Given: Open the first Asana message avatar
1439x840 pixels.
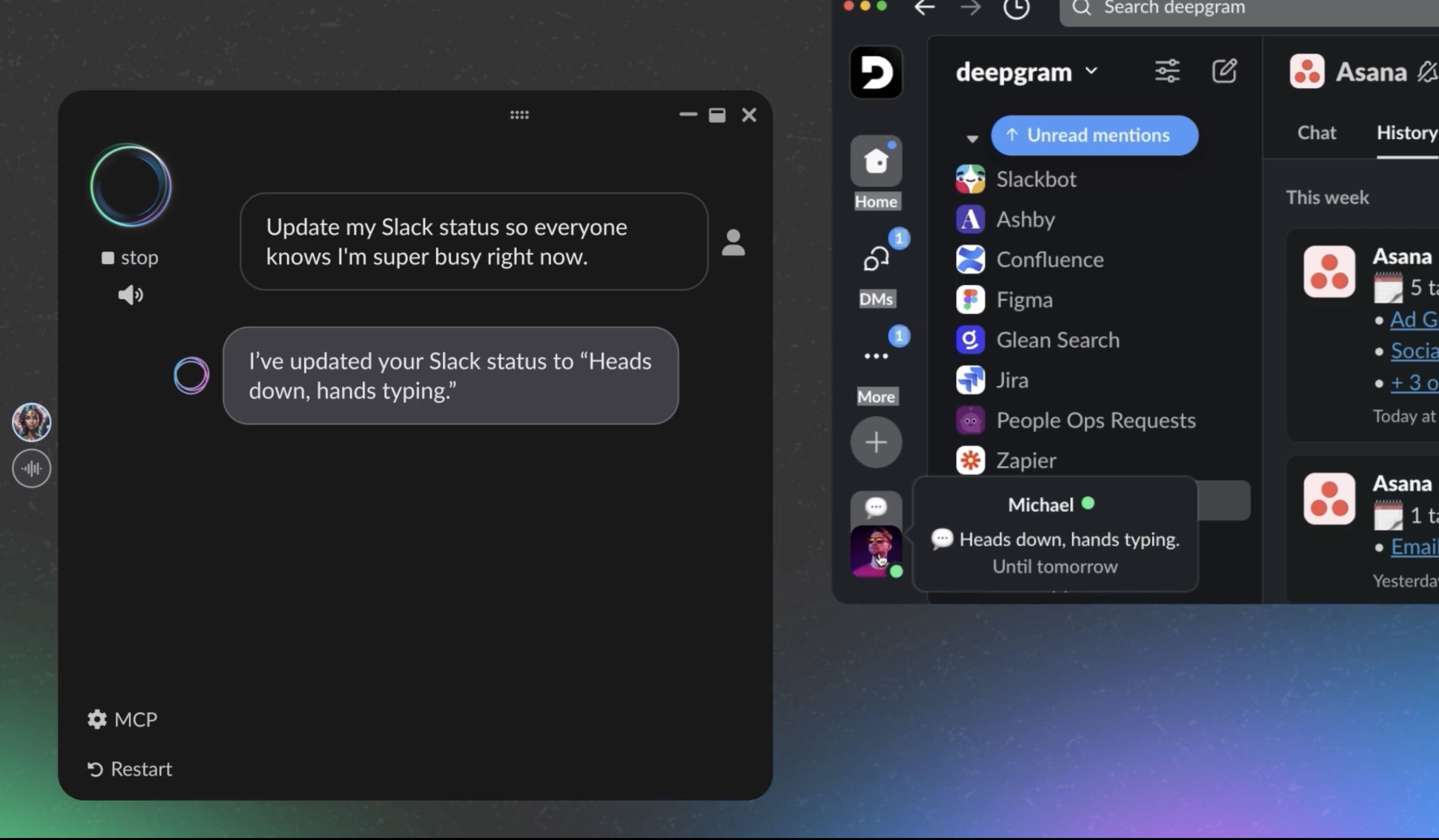Looking at the screenshot, I should (x=1329, y=272).
